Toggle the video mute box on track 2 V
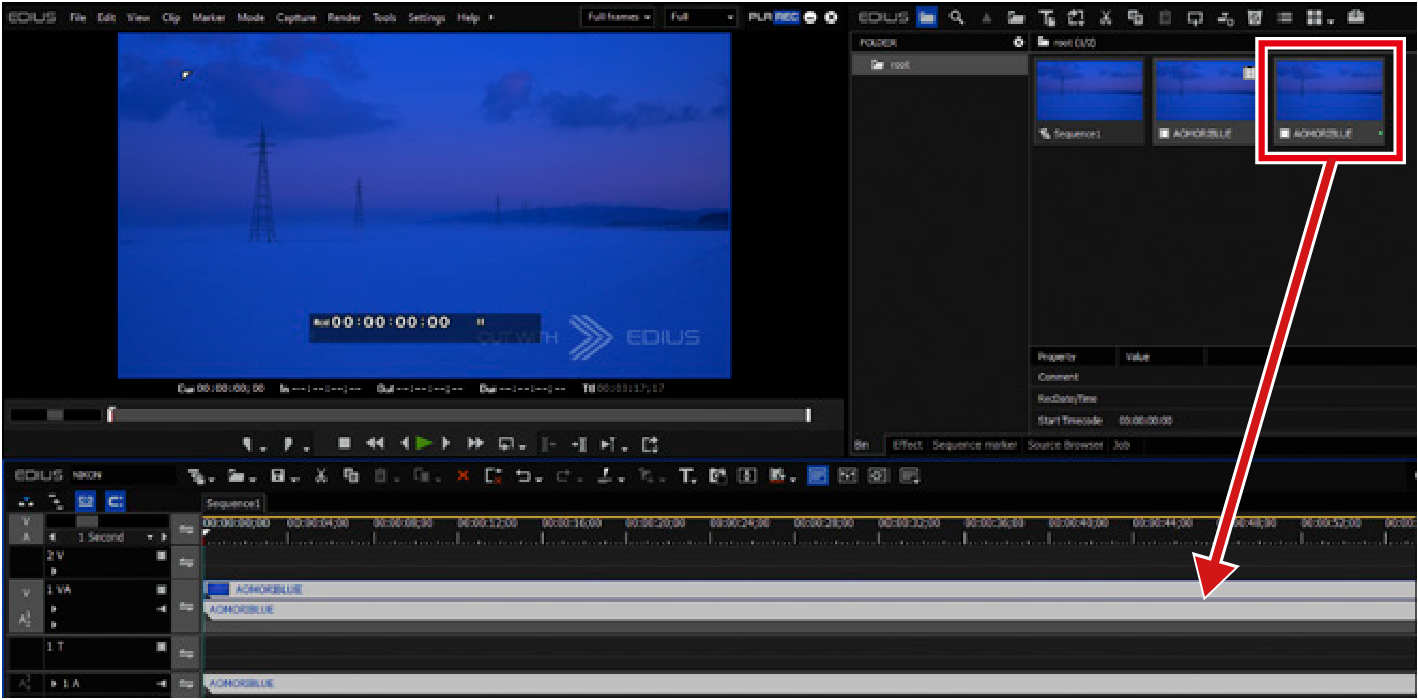This screenshot has height=699, width=1418. [161, 556]
